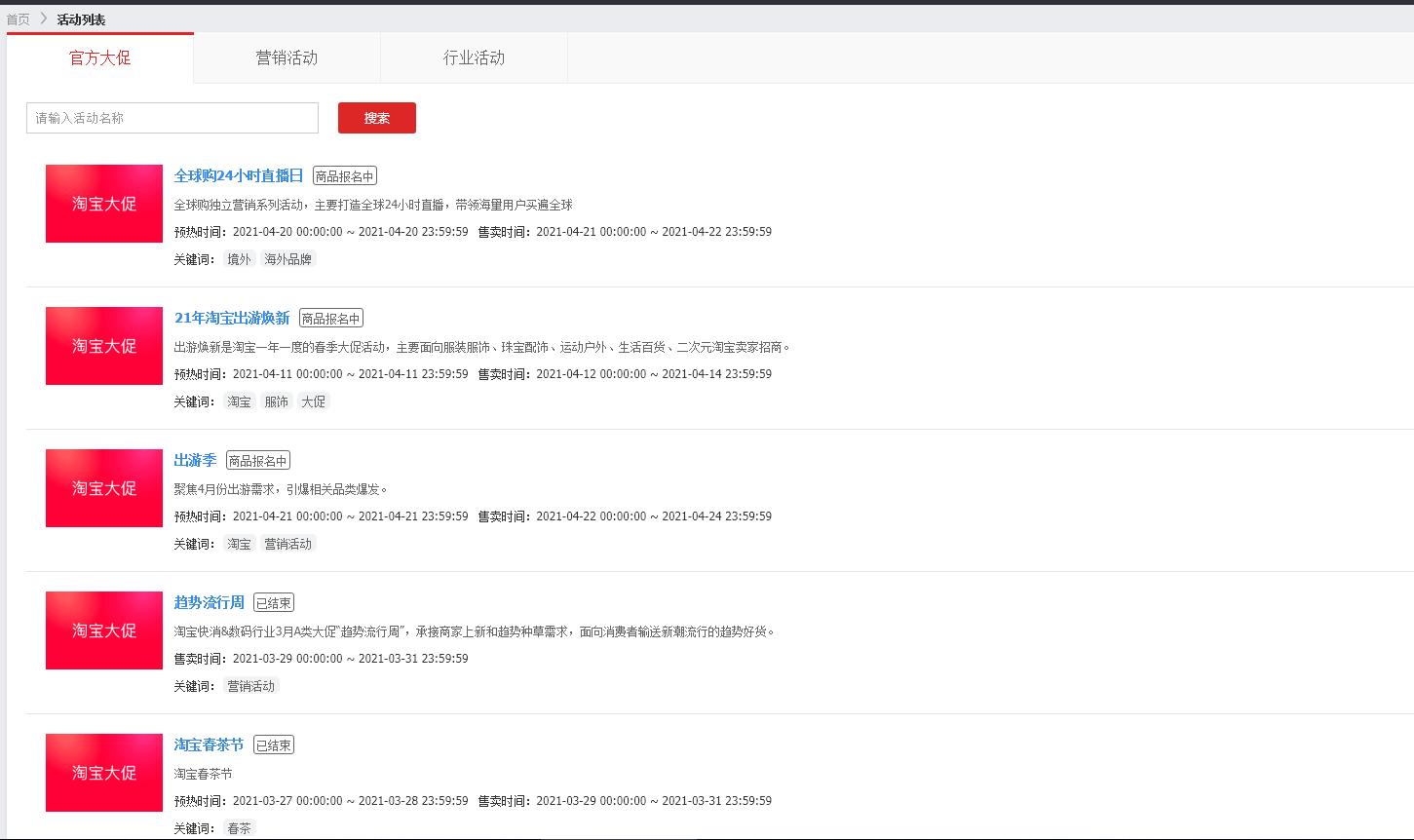The width and height of the screenshot is (1414, 840).
Task: Open the 21年淘宝出游焕新 activity details
Action: pyautogui.click(x=230, y=318)
